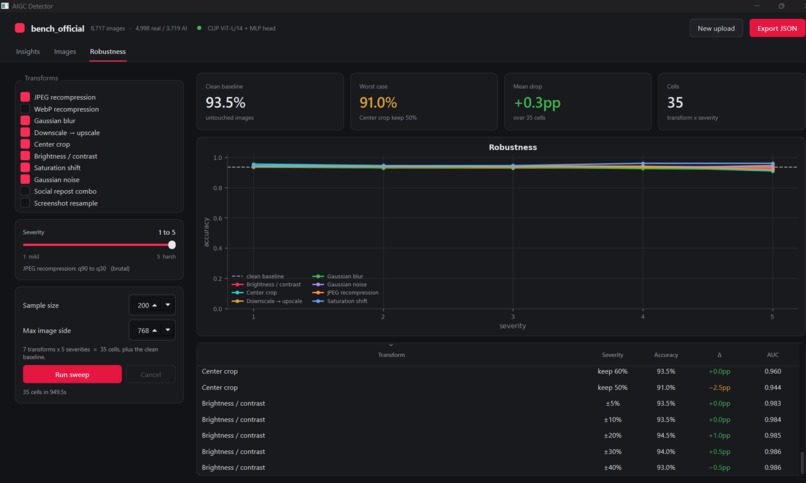Select Center crop keep 60% row
Image resolution: width=806 pixels, height=483 pixels.
(x=498, y=371)
